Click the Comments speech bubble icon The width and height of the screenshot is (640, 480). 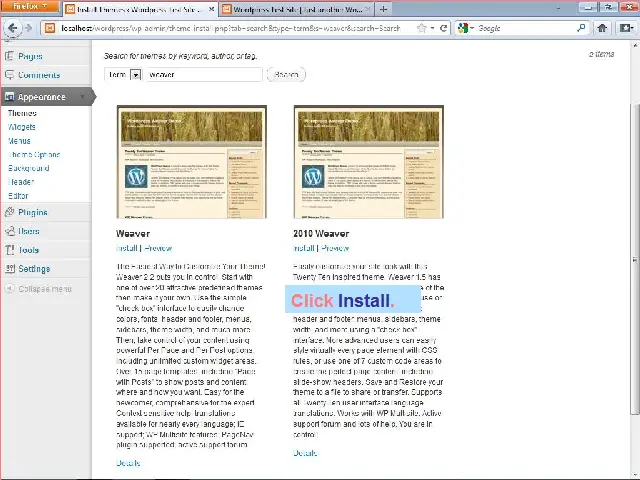[x=9, y=75]
